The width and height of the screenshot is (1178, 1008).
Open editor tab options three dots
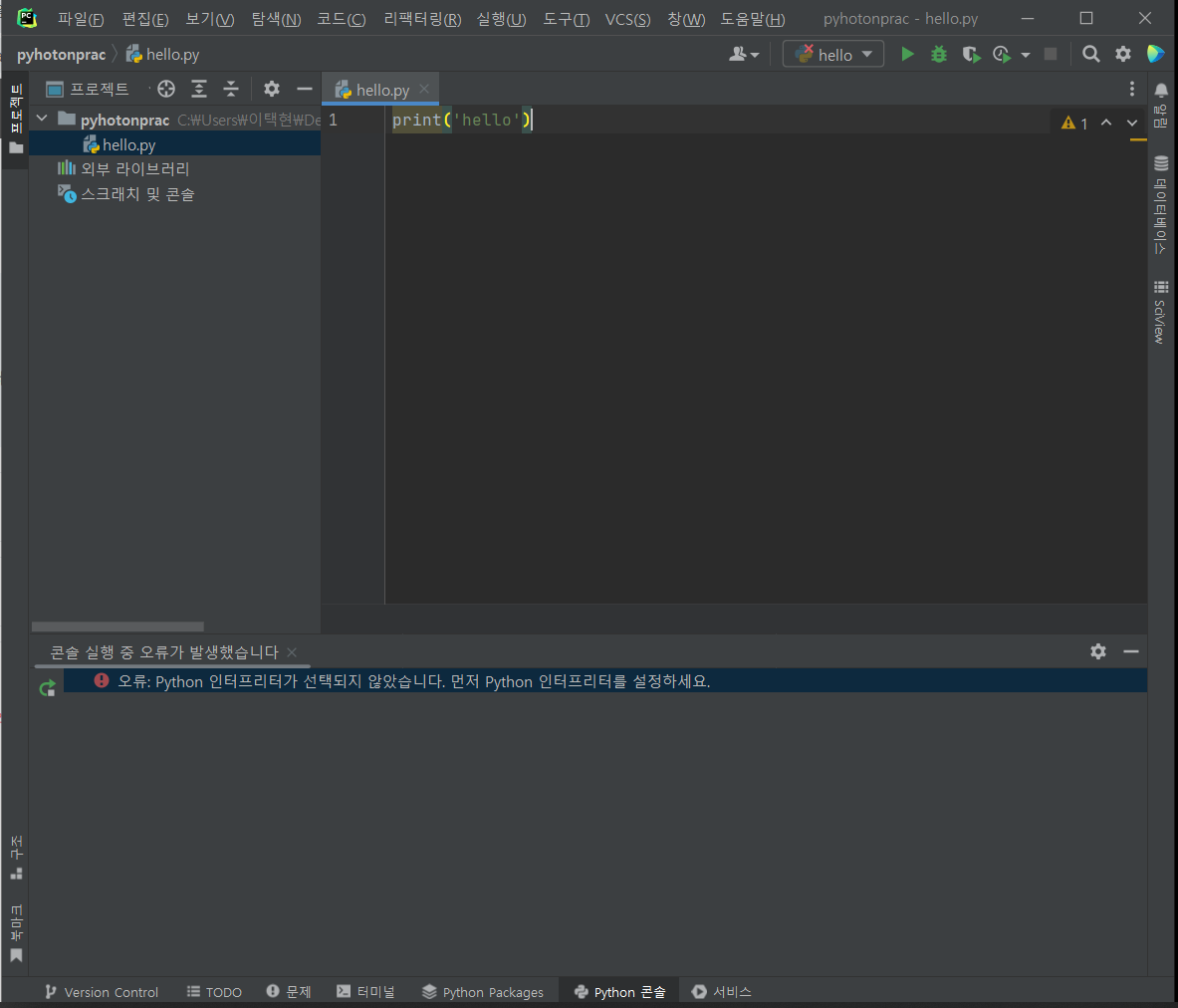pyautogui.click(x=1132, y=90)
